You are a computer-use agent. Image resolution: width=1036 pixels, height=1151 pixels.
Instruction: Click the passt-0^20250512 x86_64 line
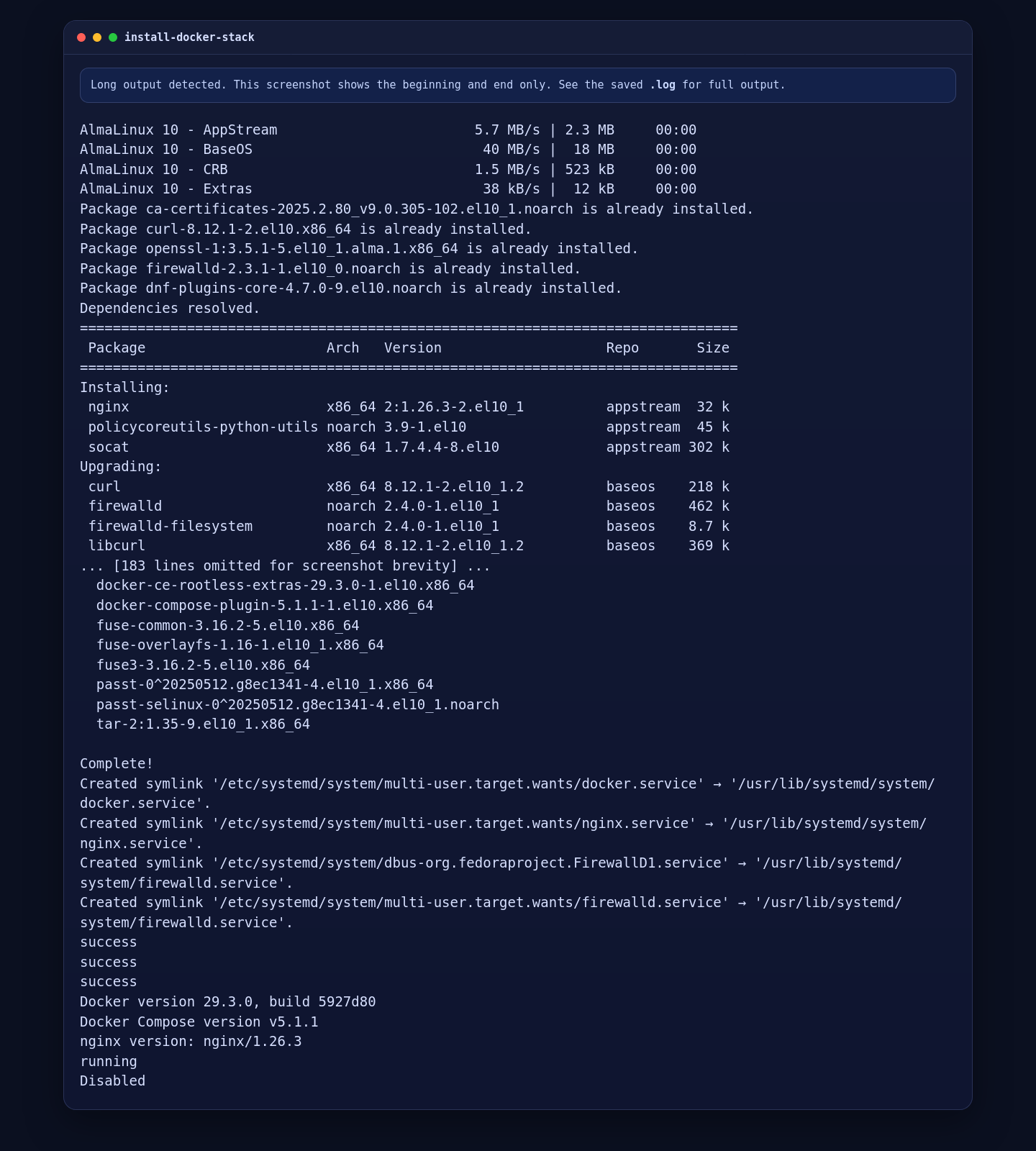[265, 685]
